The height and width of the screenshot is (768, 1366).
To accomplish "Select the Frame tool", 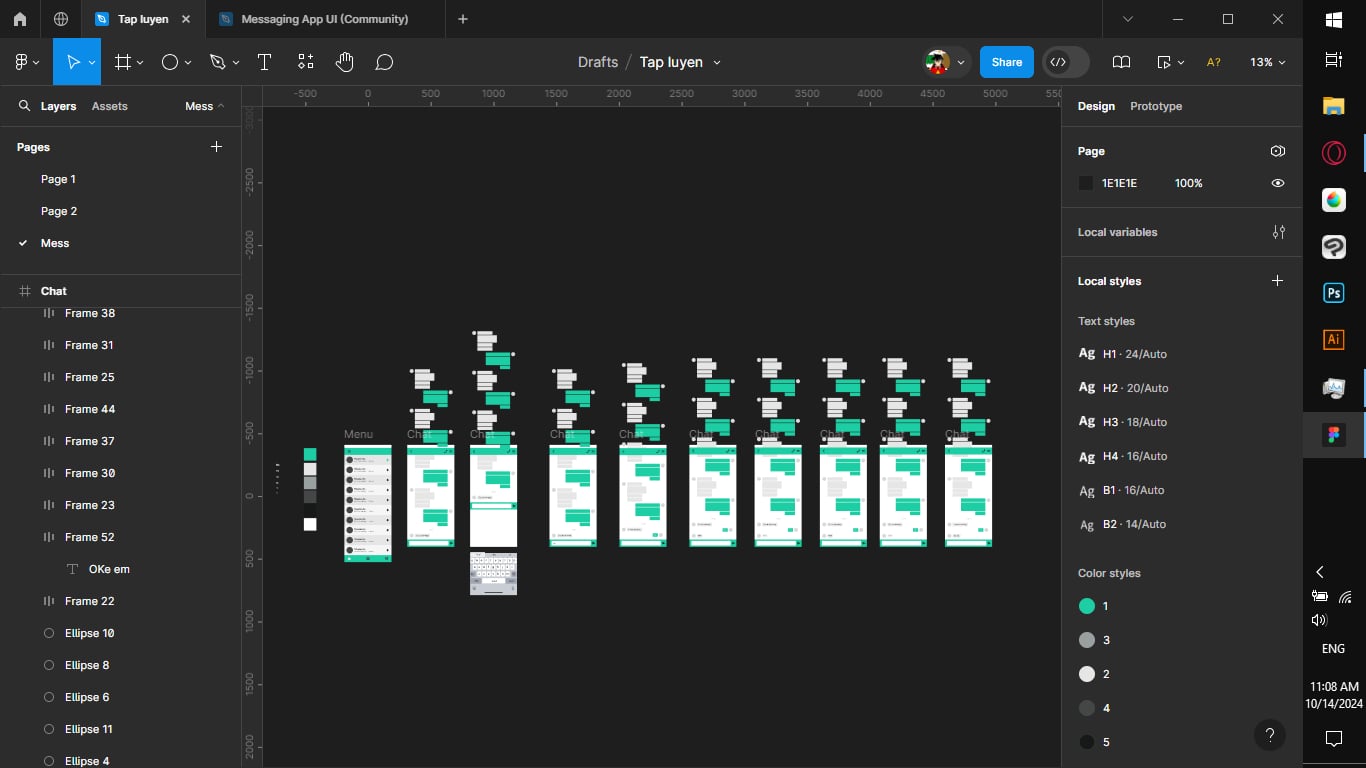I will click(x=123, y=62).
